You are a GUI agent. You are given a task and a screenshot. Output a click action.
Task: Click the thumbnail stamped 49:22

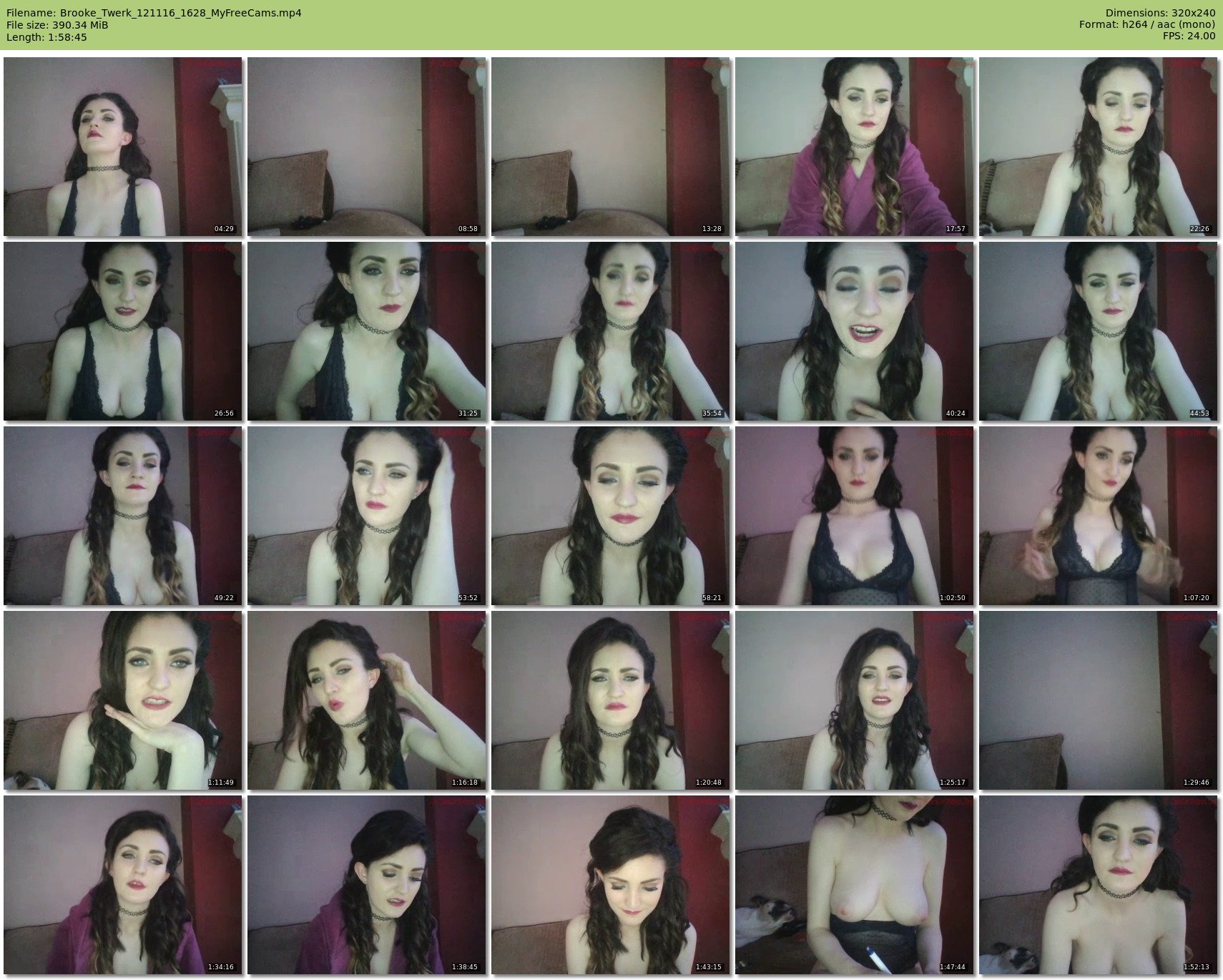point(123,516)
